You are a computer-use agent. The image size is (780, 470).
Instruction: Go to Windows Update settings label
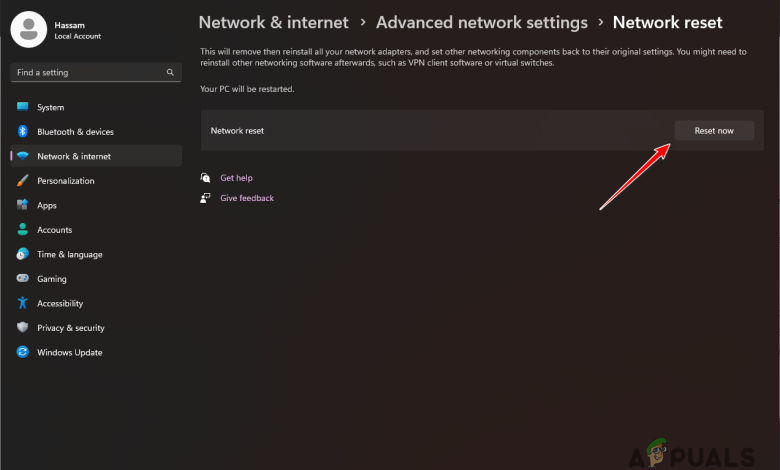70,352
